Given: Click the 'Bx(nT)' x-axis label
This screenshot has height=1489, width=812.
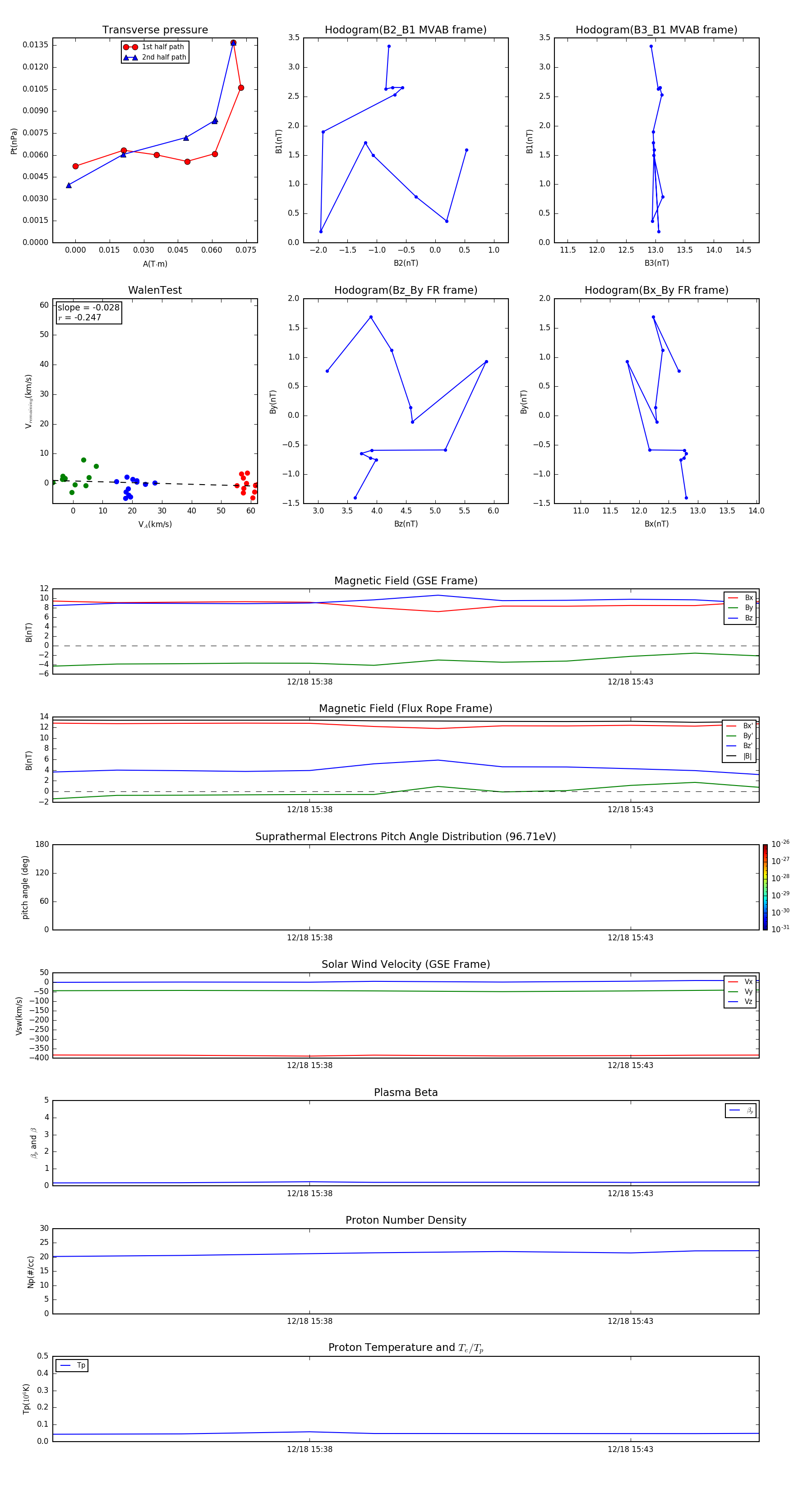Looking at the screenshot, I should 656,524.
